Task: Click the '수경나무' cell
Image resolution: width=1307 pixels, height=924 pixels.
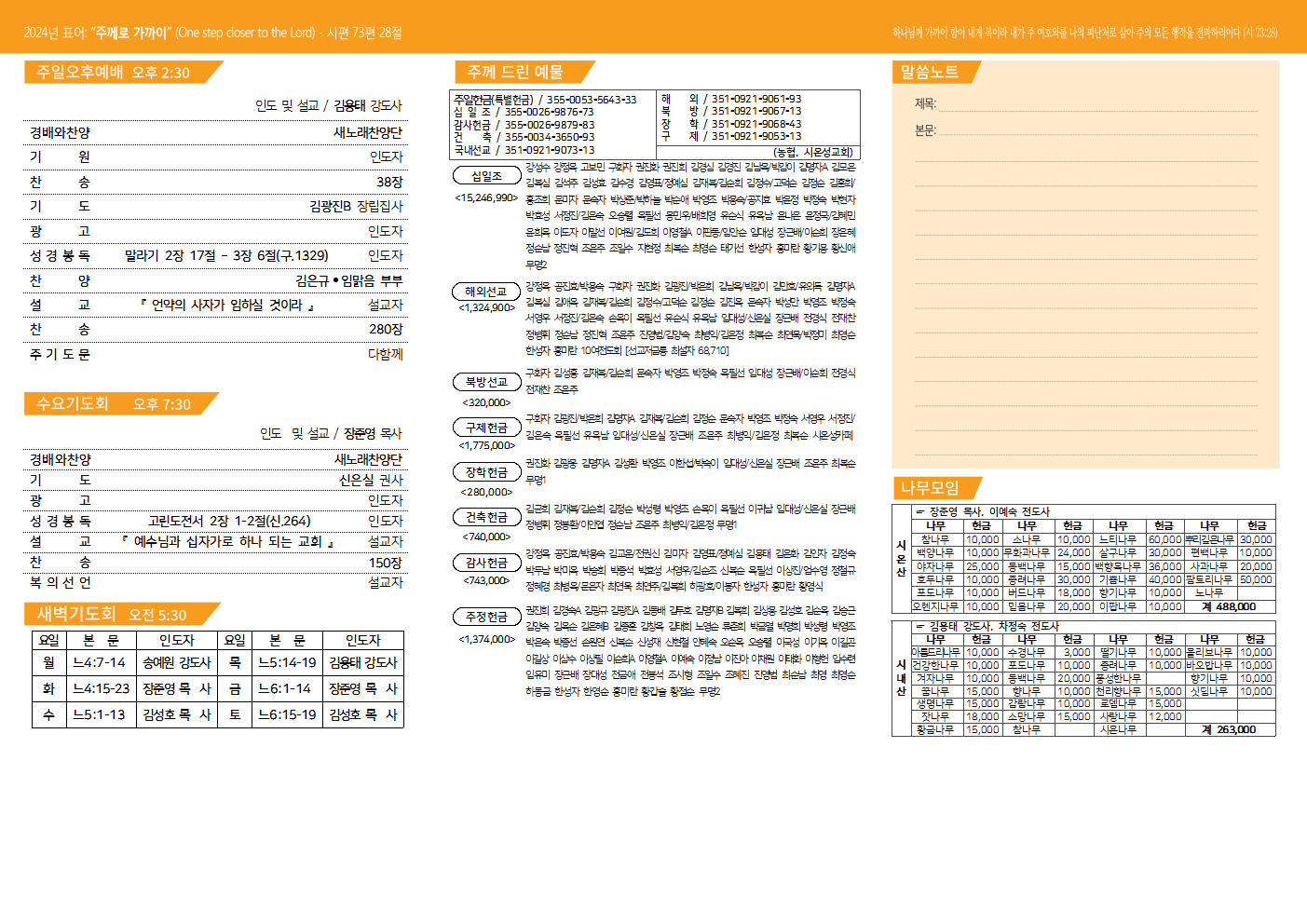Action: pos(1027,652)
